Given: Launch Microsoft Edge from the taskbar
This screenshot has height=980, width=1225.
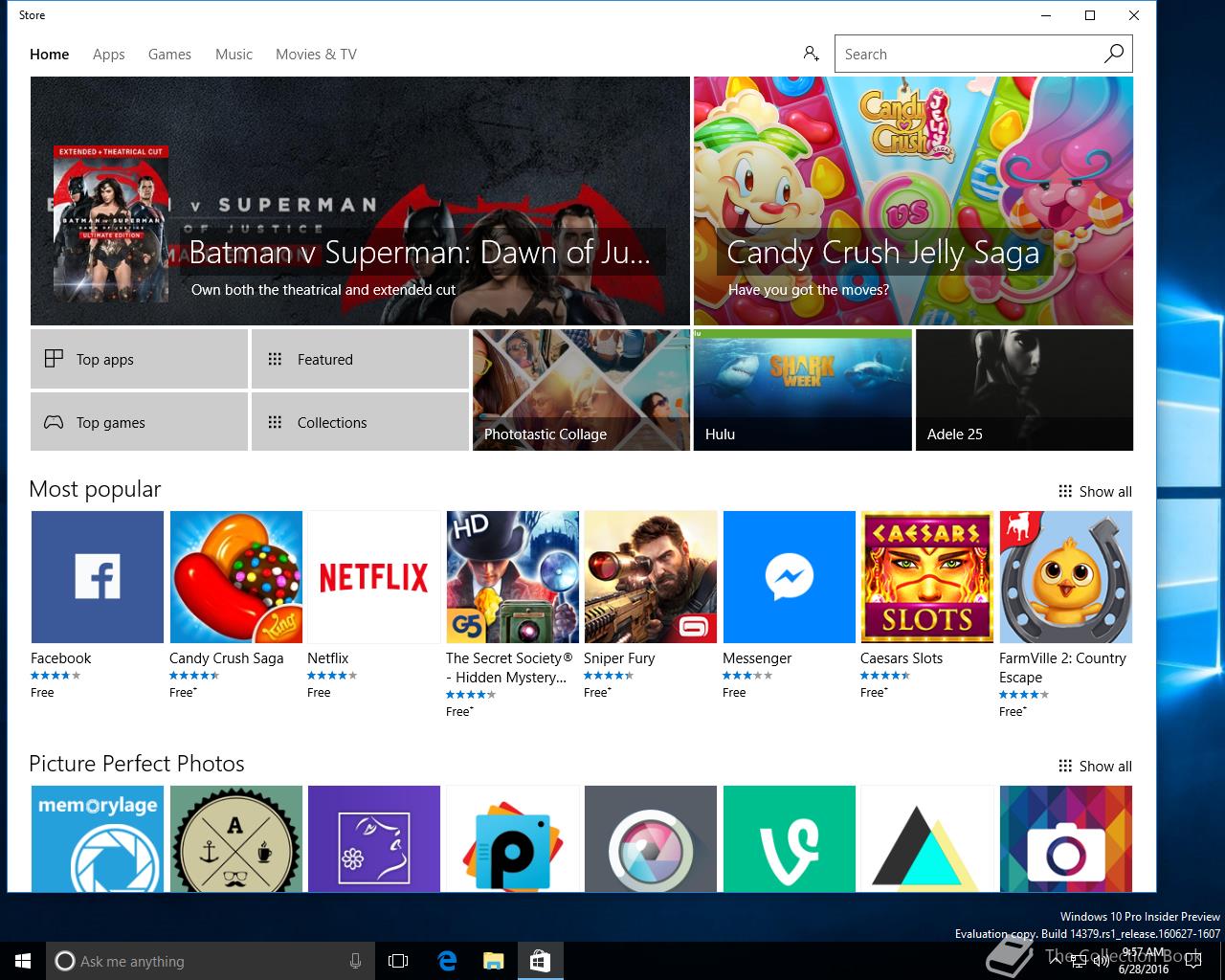Looking at the screenshot, I should coord(447,961).
